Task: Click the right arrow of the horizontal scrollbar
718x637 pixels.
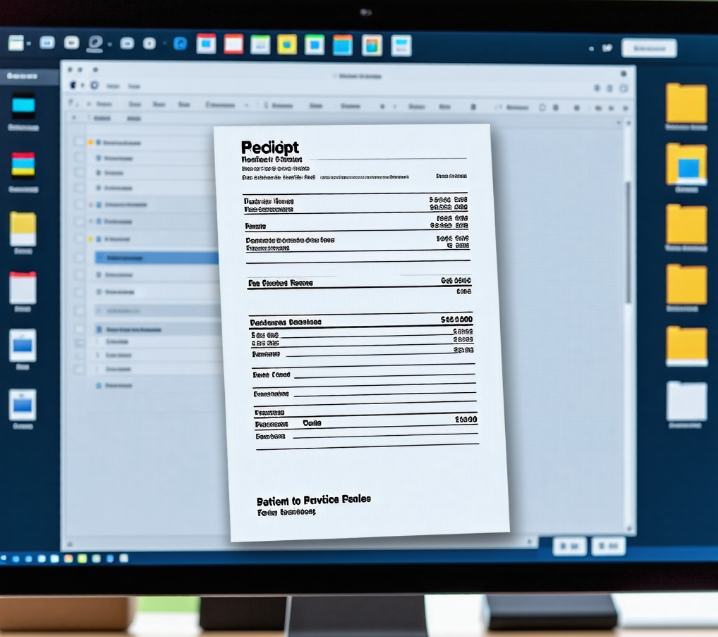Action: (x=529, y=542)
